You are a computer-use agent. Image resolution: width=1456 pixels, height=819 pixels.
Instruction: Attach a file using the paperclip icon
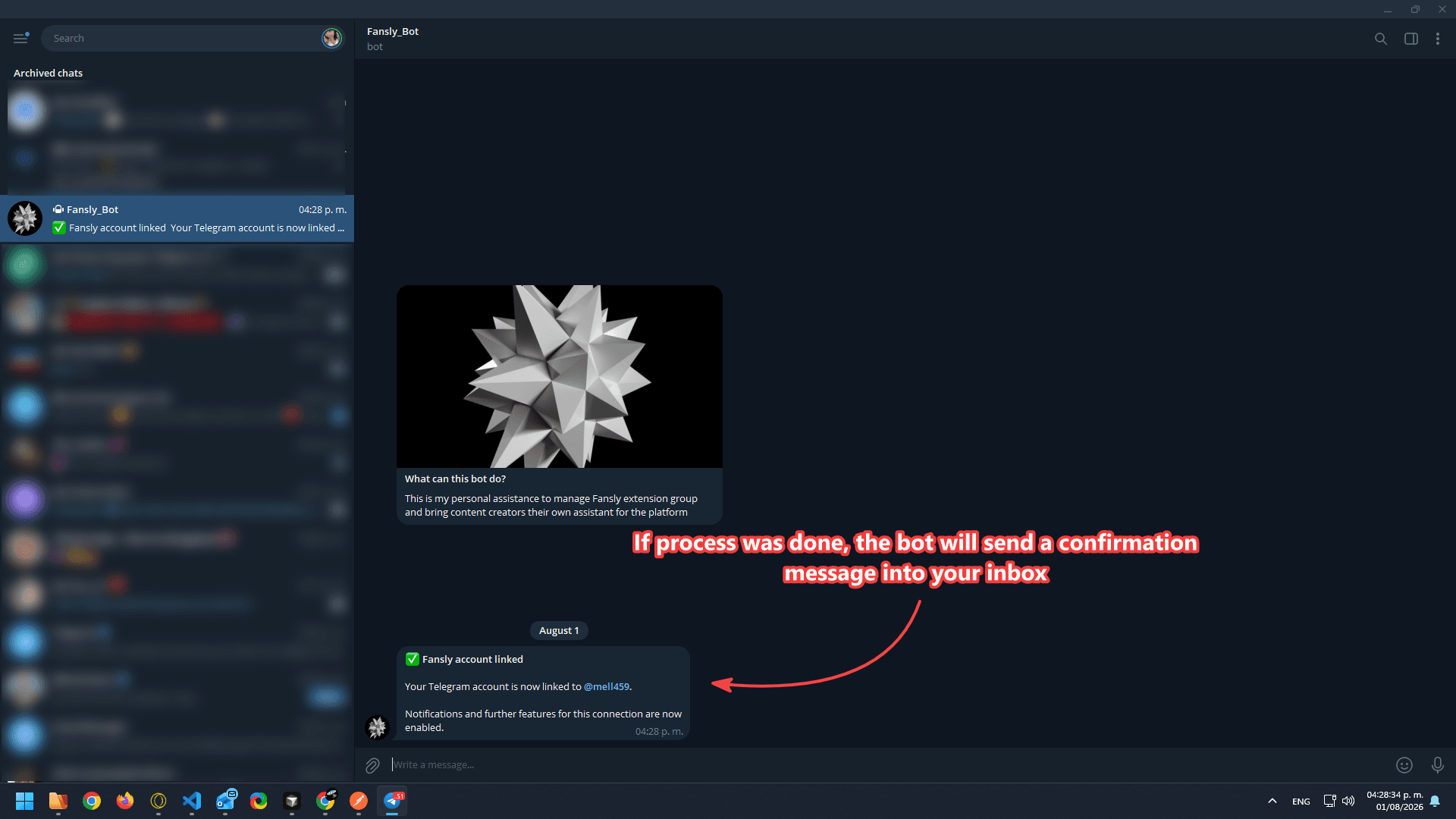372,765
